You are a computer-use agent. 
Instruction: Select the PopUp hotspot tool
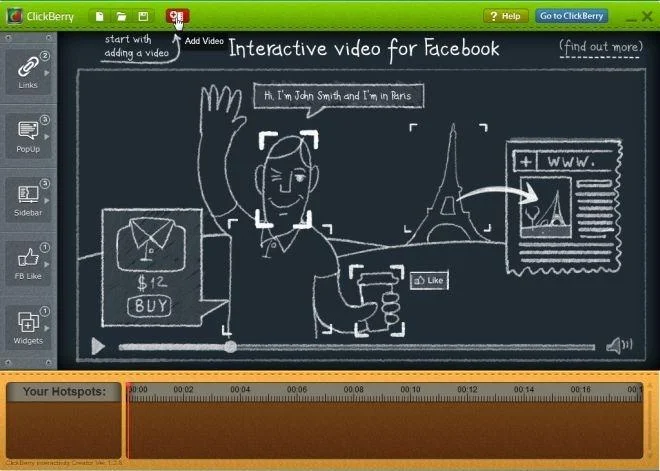coord(28,136)
